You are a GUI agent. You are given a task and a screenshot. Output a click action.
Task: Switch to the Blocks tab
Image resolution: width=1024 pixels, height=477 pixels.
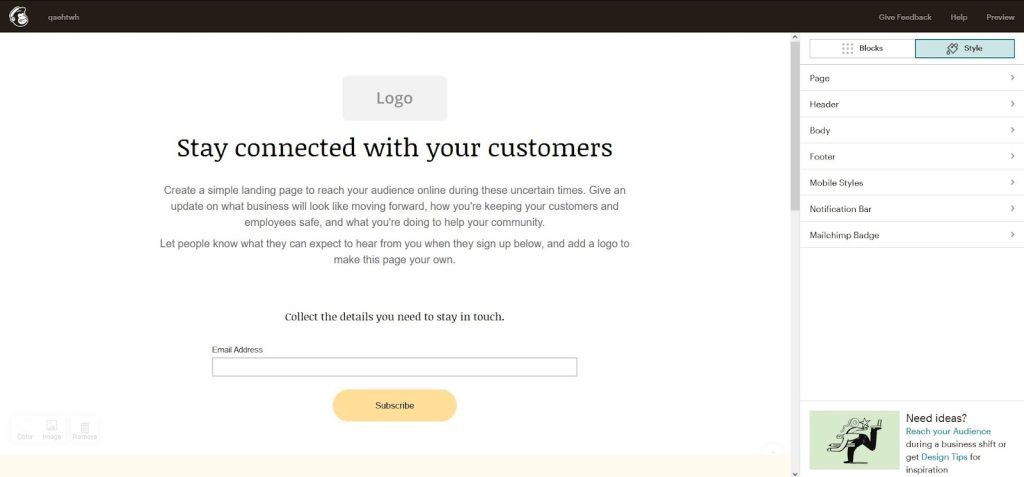862,48
